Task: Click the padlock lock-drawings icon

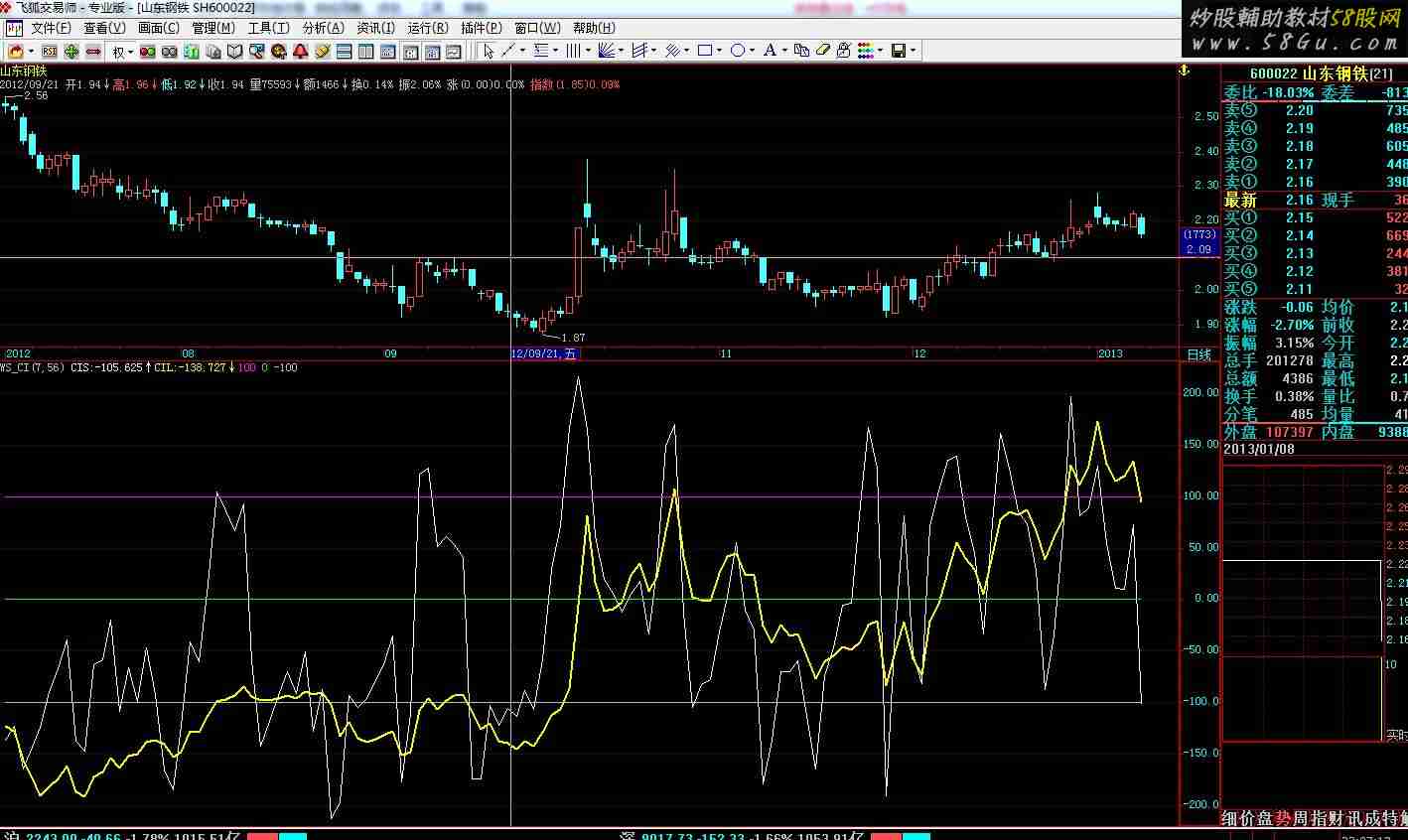Action: pos(843,51)
